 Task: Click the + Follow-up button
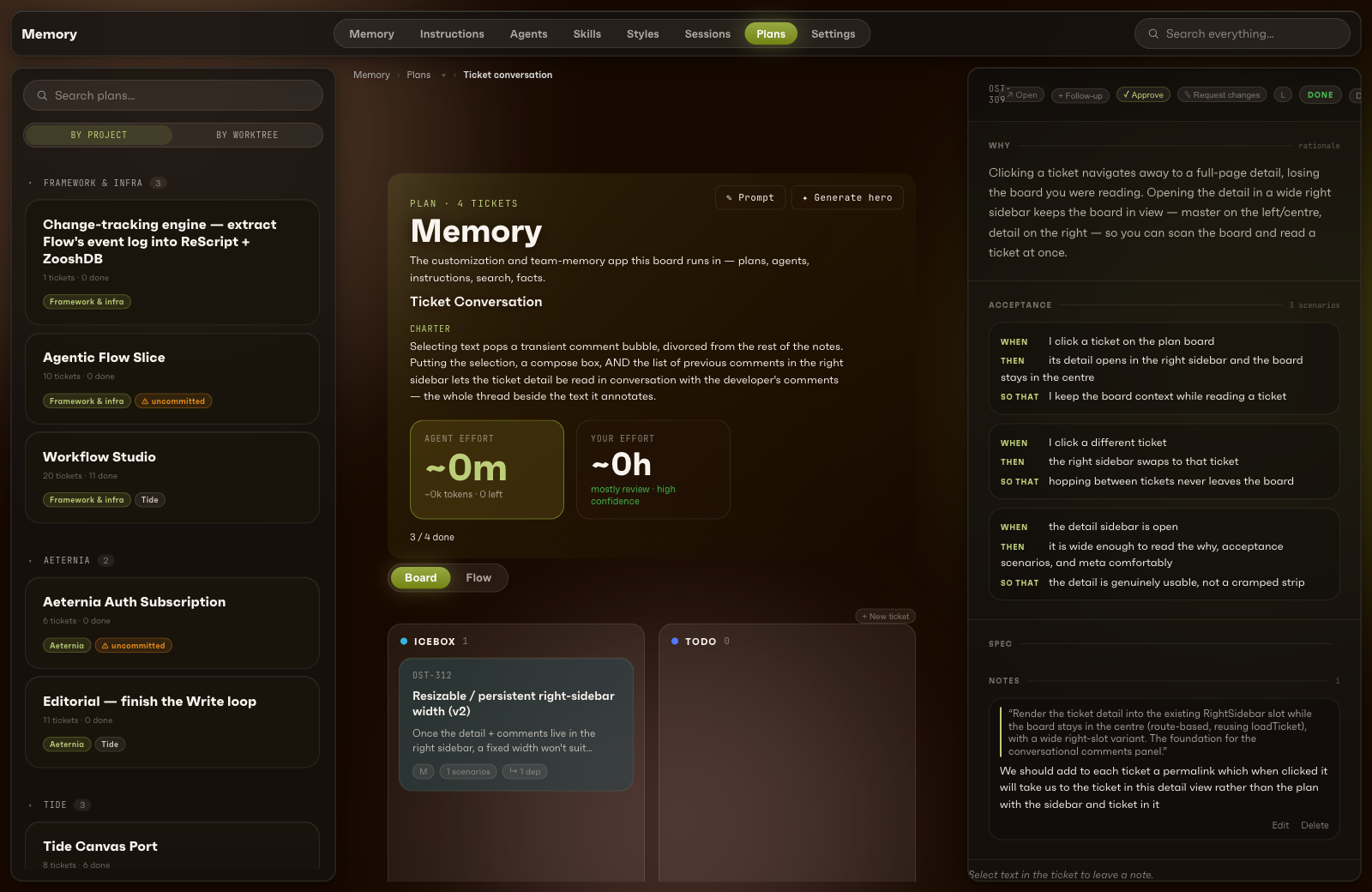click(x=1080, y=96)
